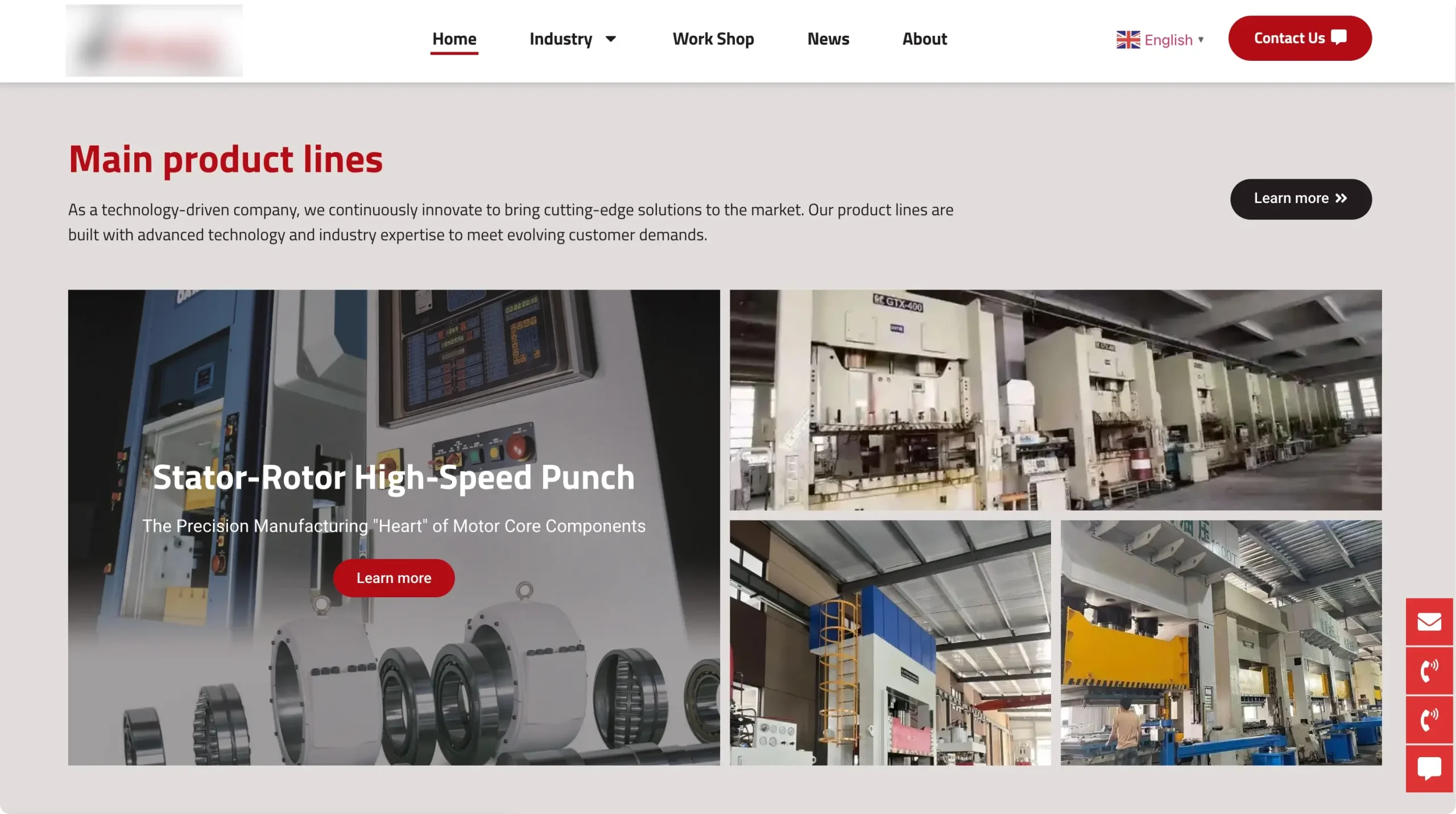The width and height of the screenshot is (1456, 814).
Task: Click the blurred company logo
Action: 154,40
